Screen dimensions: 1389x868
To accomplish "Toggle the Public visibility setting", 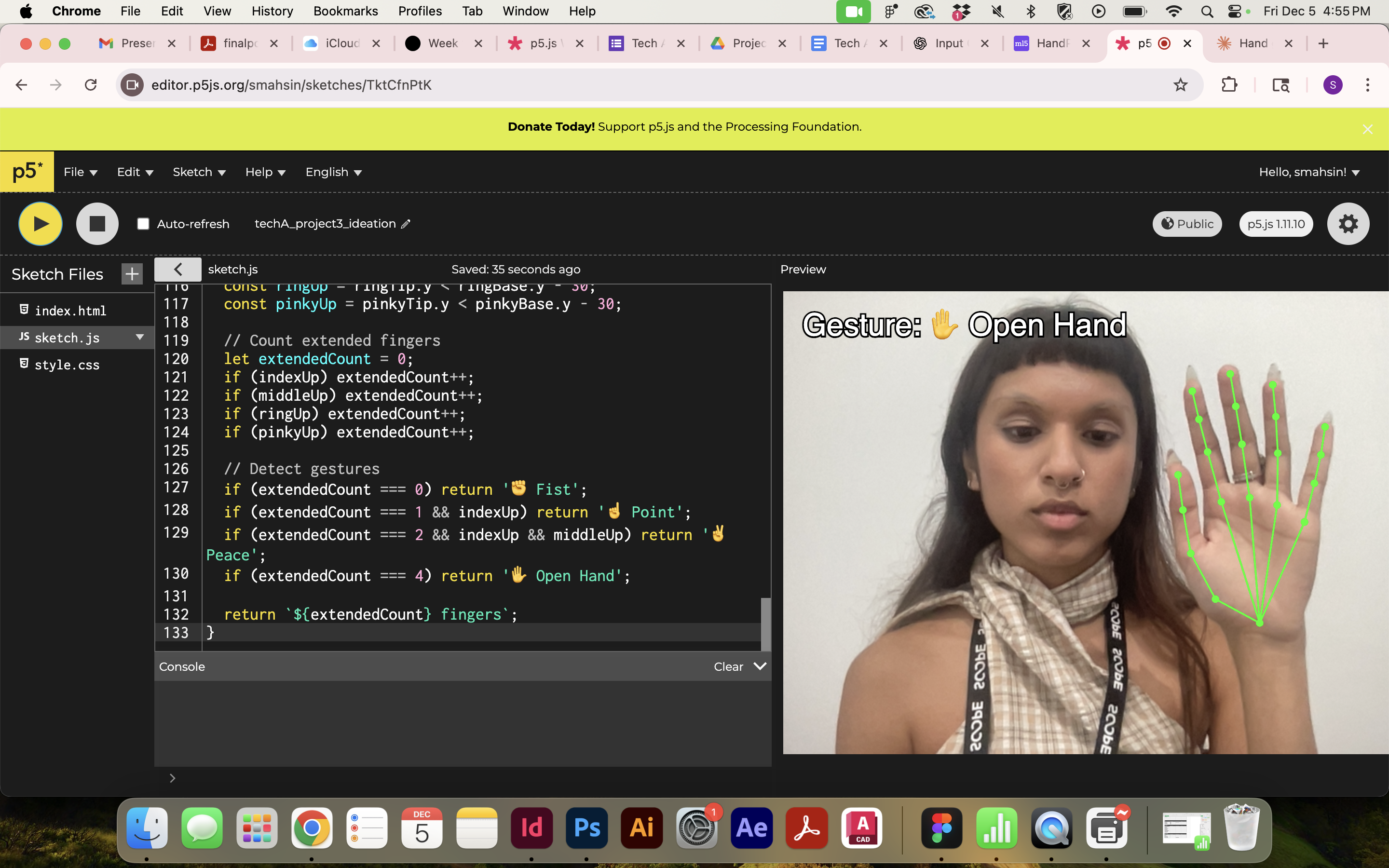I will pos(1186,224).
